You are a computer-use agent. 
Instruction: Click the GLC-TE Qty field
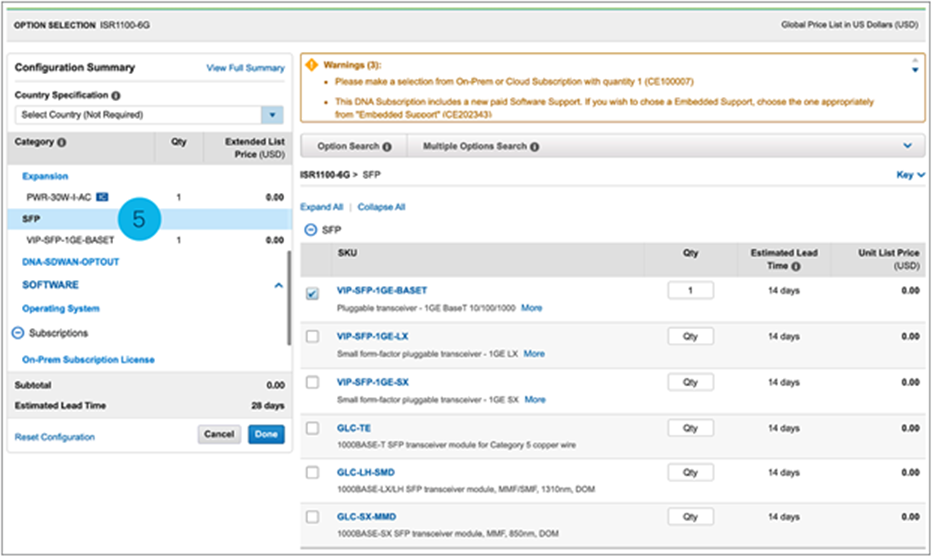click(x=690, y=428)
